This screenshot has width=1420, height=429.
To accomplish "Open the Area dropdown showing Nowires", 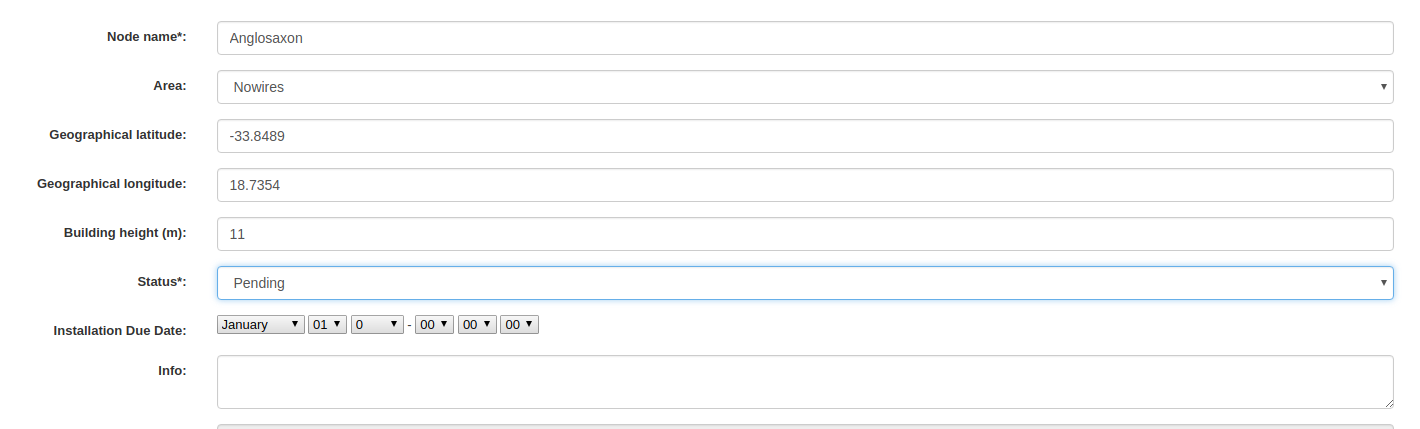I will tap(804, 87).
